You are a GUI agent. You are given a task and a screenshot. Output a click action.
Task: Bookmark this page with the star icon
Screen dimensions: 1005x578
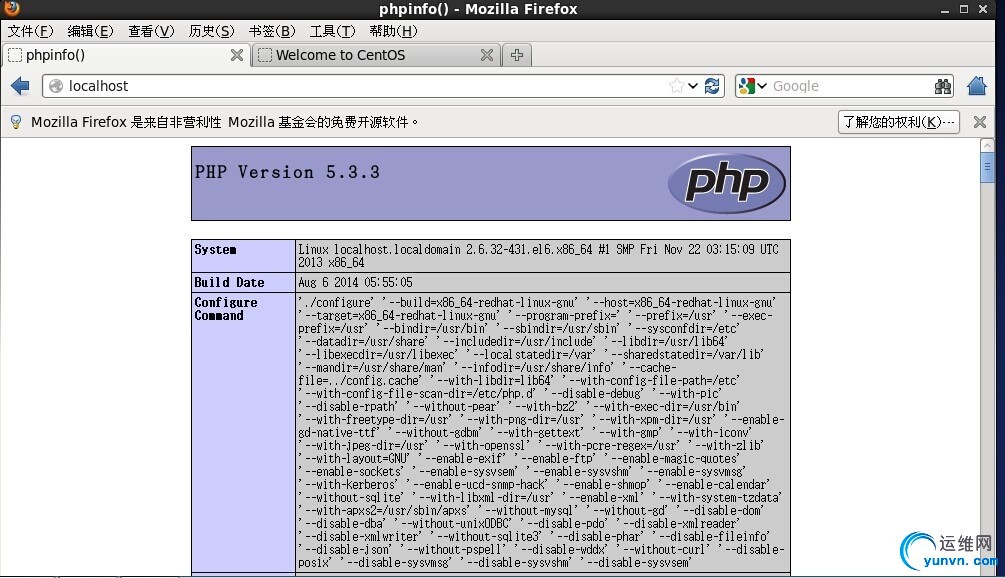tap(676, 86)
